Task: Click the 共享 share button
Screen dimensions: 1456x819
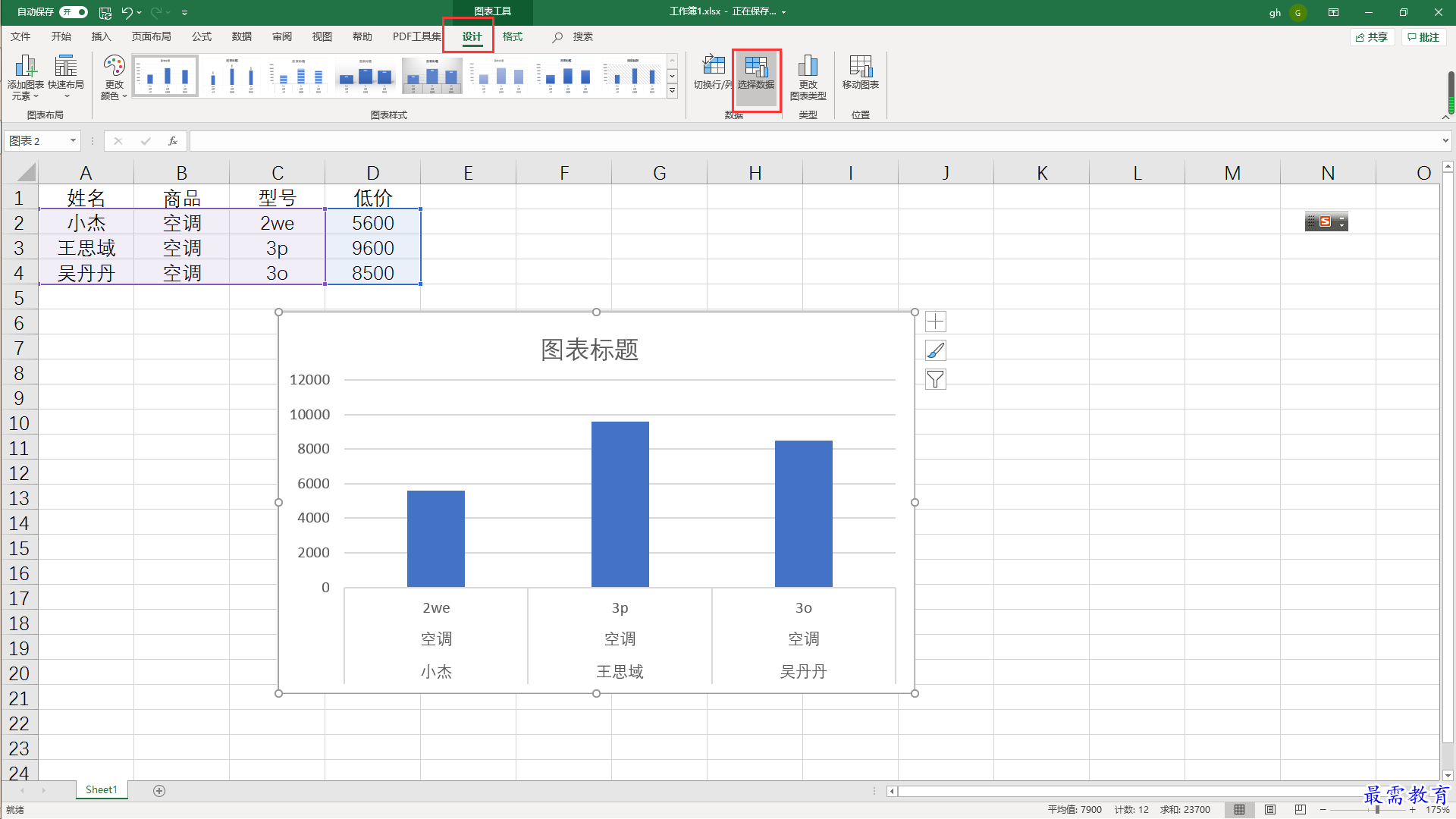Action: click(x=1372, y=37)
